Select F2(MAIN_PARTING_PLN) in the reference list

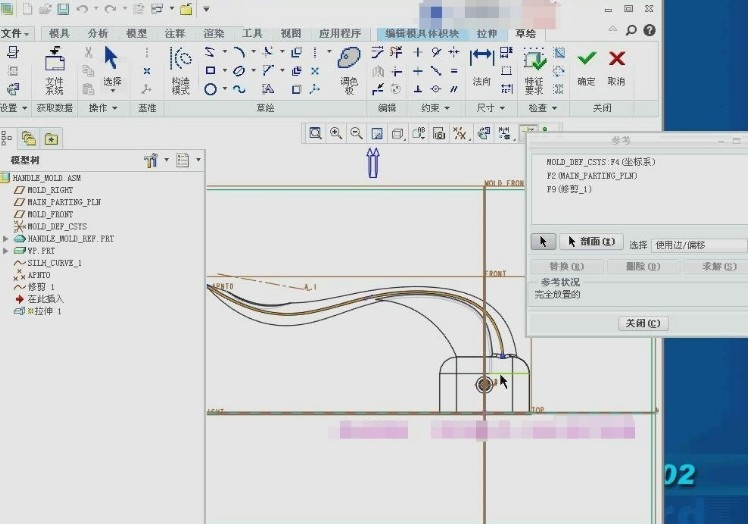point(592,176)
